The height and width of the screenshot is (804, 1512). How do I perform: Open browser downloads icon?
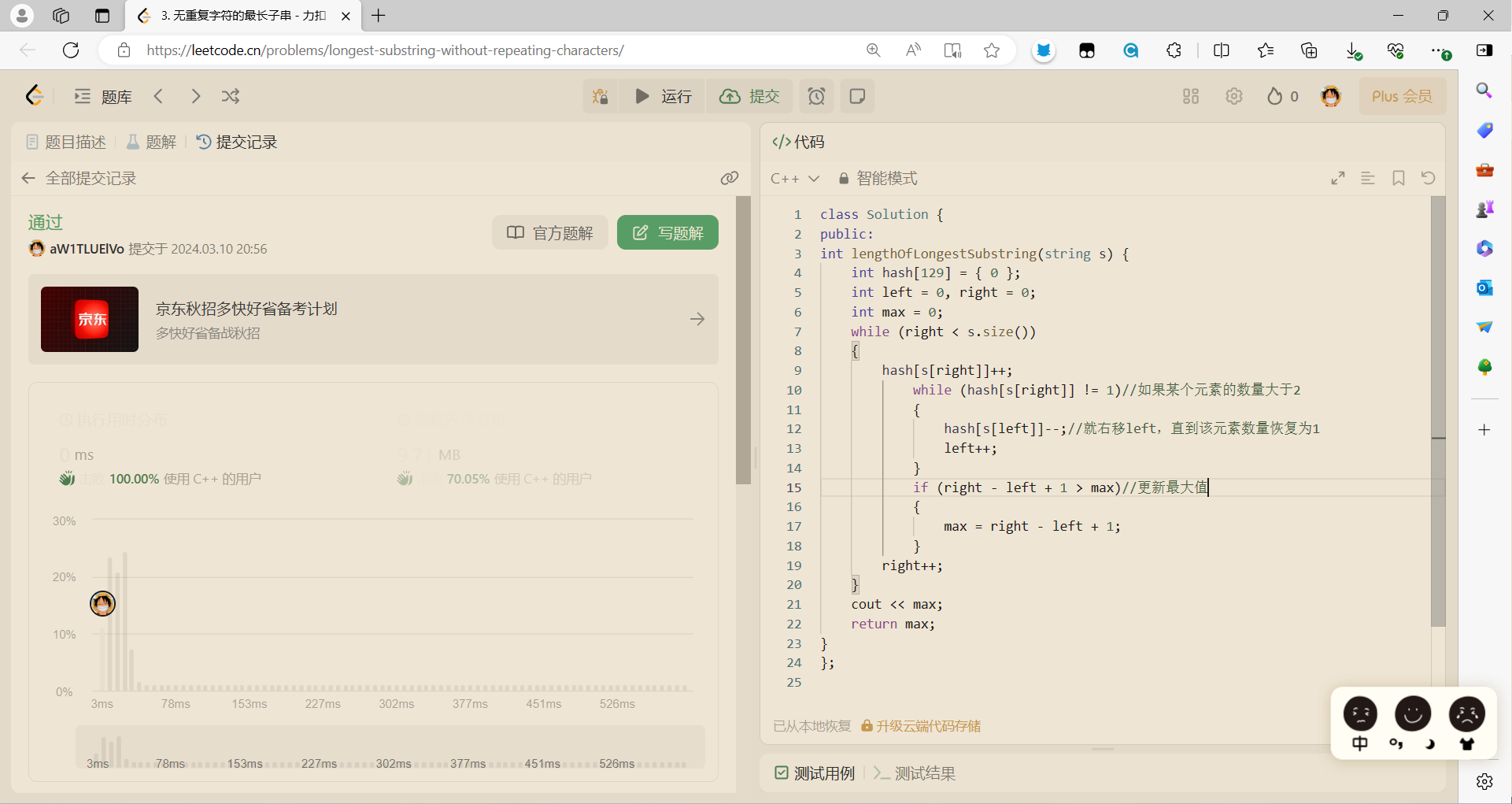(1353, 50)
